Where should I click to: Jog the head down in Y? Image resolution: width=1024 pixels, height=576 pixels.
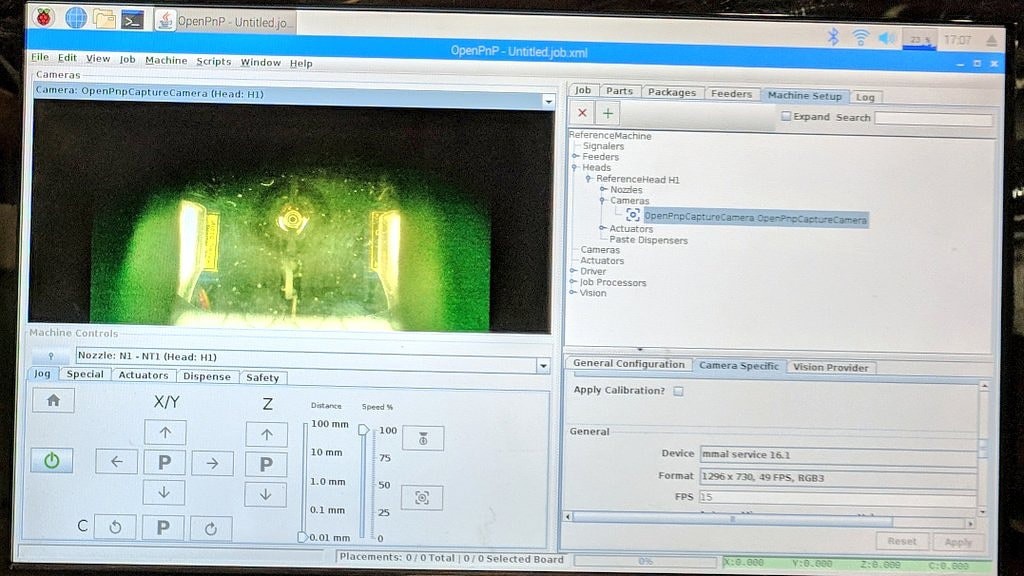[x=164, y=492]
